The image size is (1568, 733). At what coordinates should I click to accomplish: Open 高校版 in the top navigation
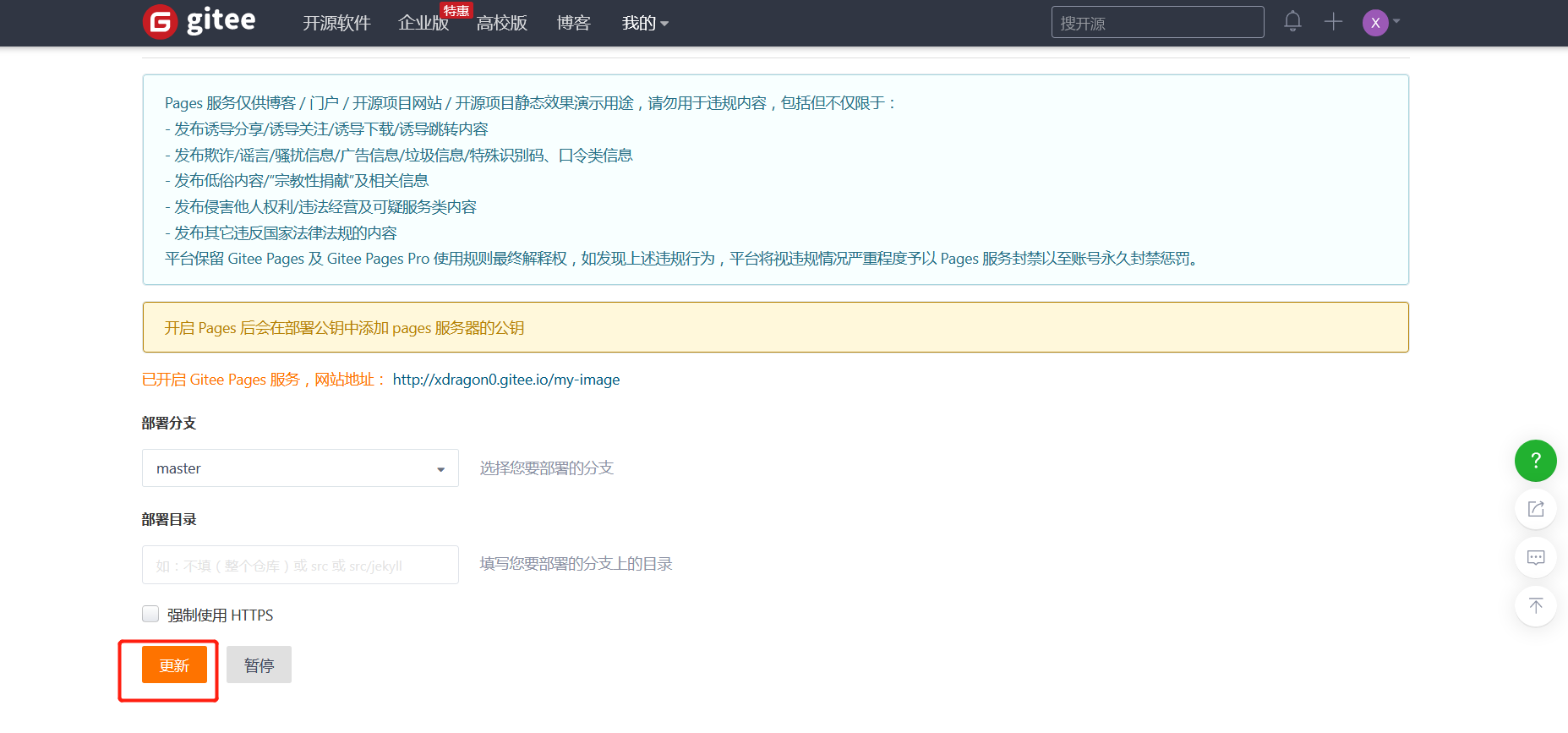(502, 23)
